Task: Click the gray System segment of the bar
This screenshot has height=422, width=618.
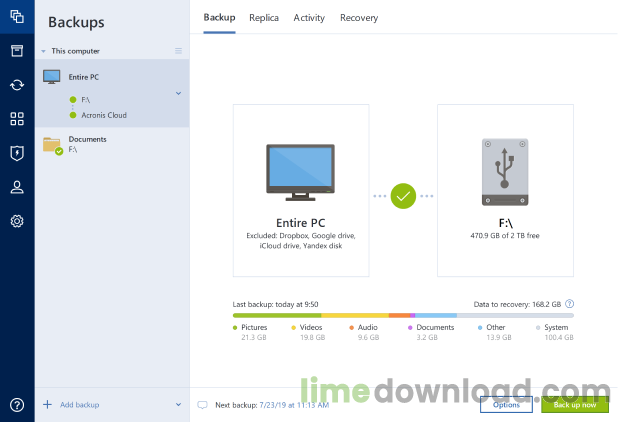Action: pos(515,315)
